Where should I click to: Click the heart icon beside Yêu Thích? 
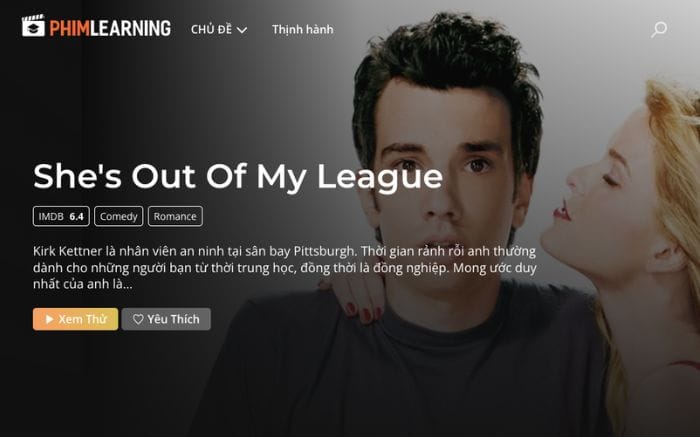coord(138,319)
